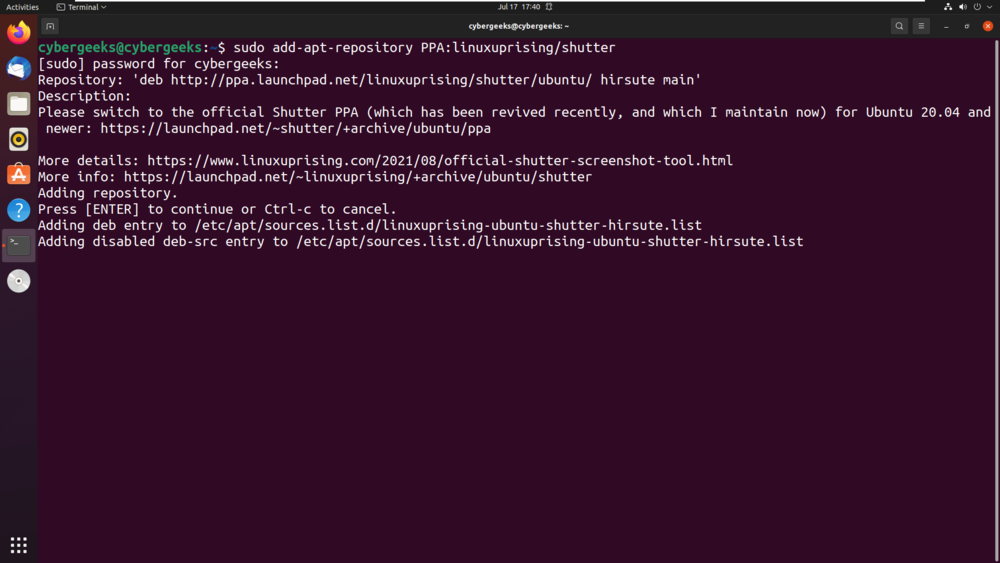
Task: Click the official Shutter PPA launchpad URL
Action: click(x=295, y=128)
